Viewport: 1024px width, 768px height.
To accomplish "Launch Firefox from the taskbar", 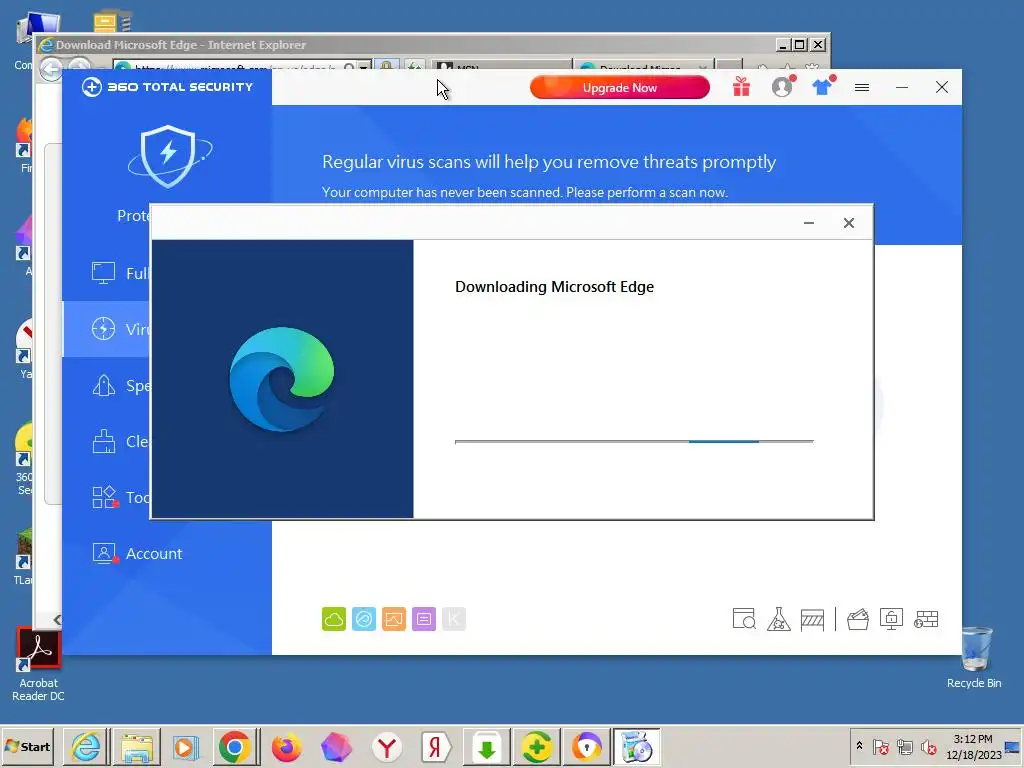I will coord(286,746).
